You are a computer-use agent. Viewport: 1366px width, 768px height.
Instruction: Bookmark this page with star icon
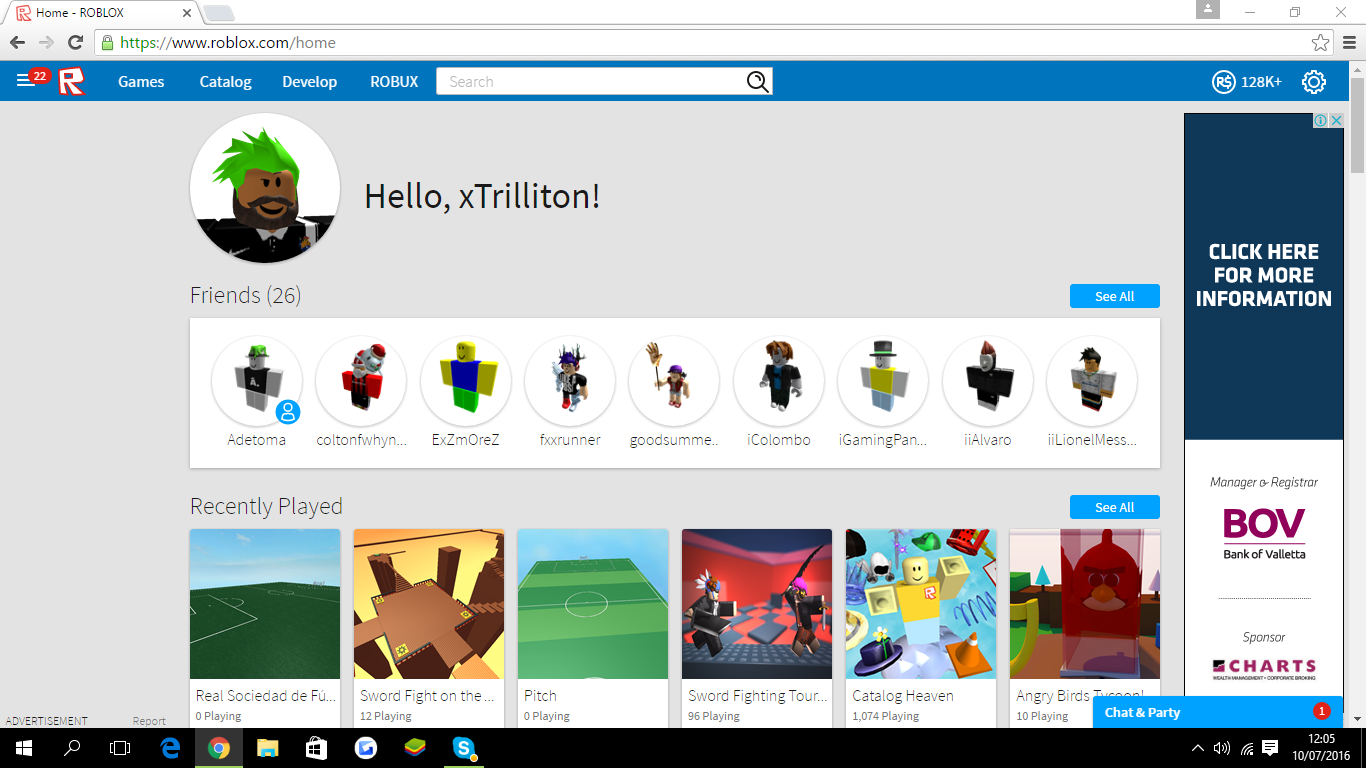(x=1320, y=43)
